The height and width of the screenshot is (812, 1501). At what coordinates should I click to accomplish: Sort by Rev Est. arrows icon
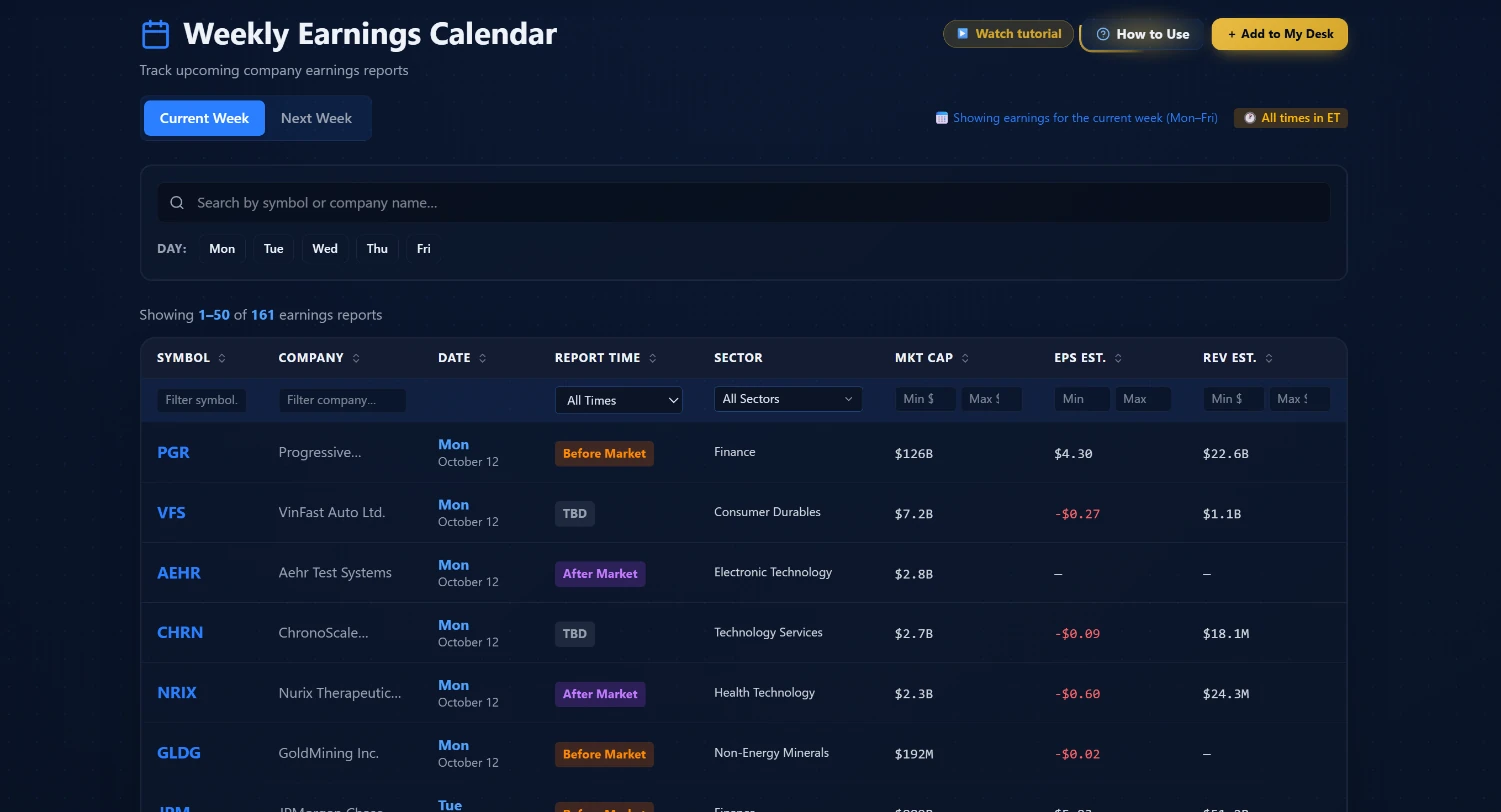click(x=1268, y=358)
